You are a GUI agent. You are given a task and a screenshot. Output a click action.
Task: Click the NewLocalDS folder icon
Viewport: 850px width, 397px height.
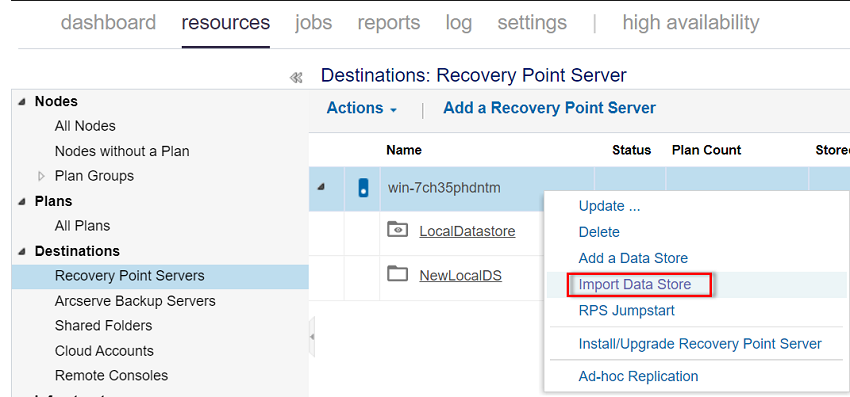(x=397, y=274)
